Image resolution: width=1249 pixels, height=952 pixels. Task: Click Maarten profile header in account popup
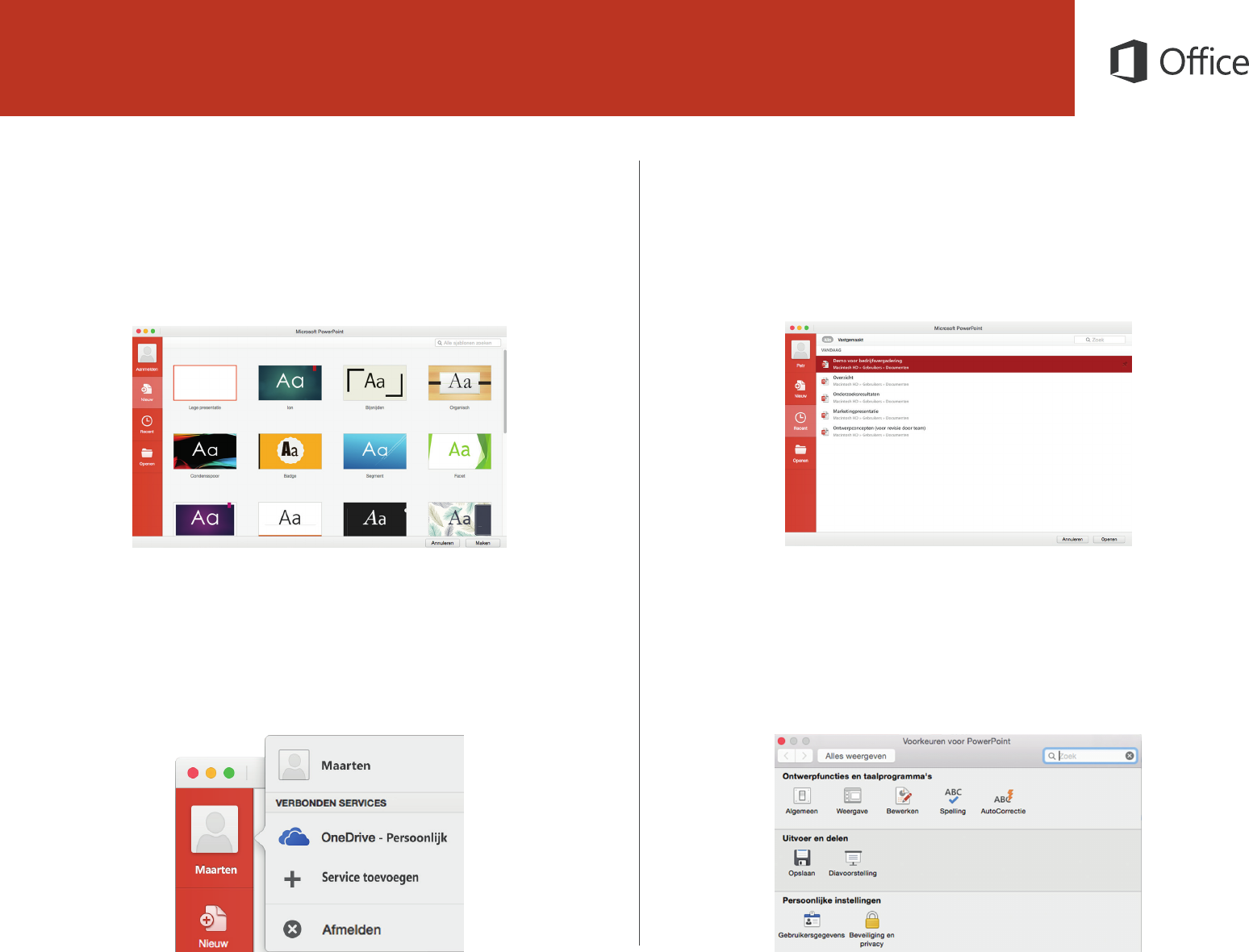pyautogui.click(x=365, y=765)
